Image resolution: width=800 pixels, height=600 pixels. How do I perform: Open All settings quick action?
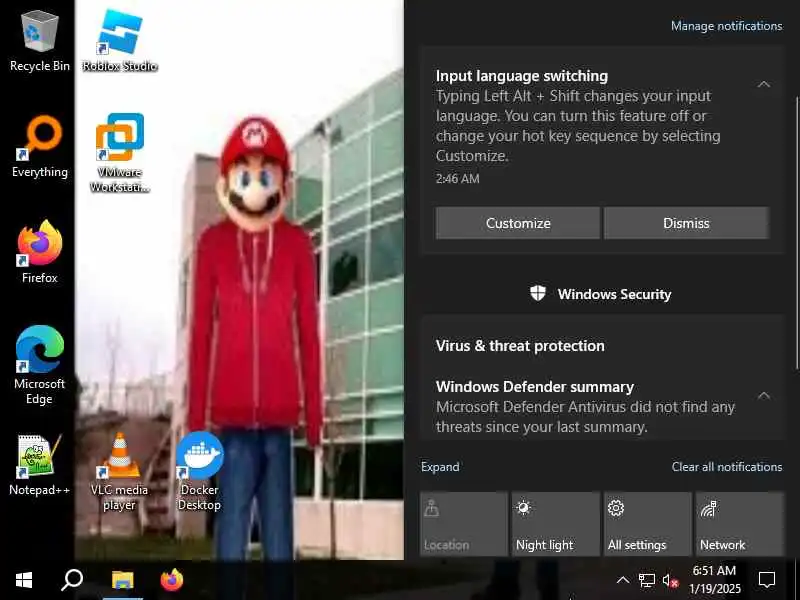pyautogui.click(x=647, y=524)
